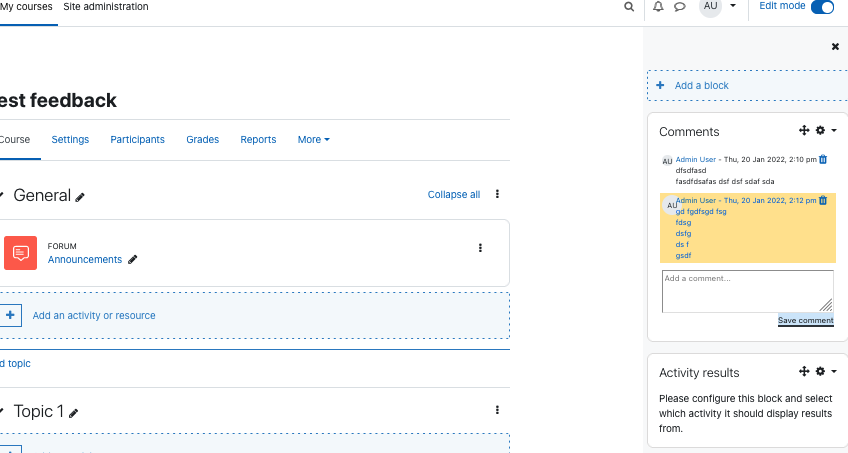Switch to the Settings tab
Viewport: 848px width, 453px height.
tap(70, 139)
